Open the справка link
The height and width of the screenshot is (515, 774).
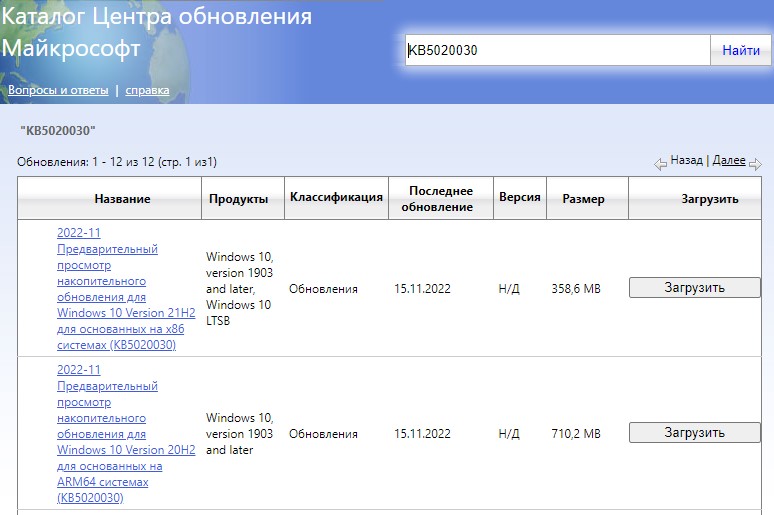coord(147,90)
